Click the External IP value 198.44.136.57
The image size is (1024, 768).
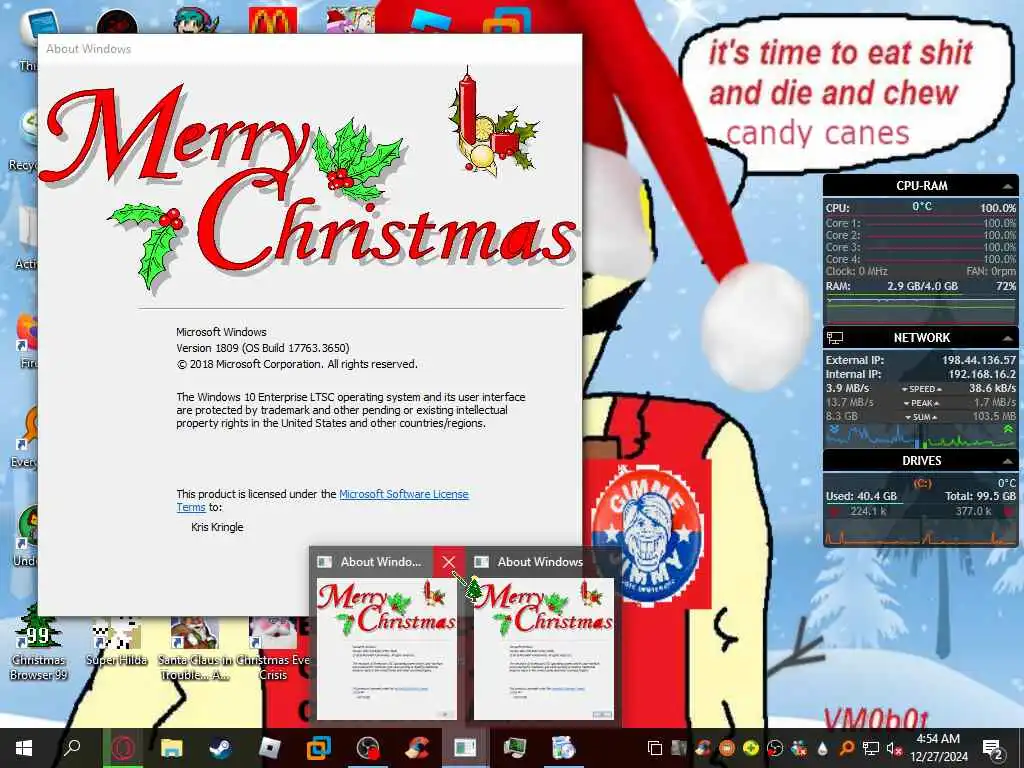pyautogui.click(x=979, y=360)
